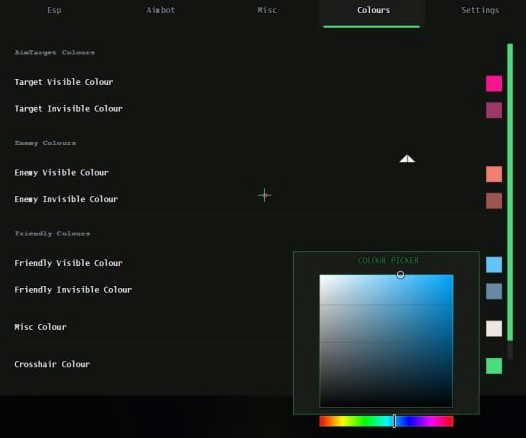The width and height of the screenshot is (526, 438).
Task: Click the Misc Colour white swatch
Action: (494, 328)
